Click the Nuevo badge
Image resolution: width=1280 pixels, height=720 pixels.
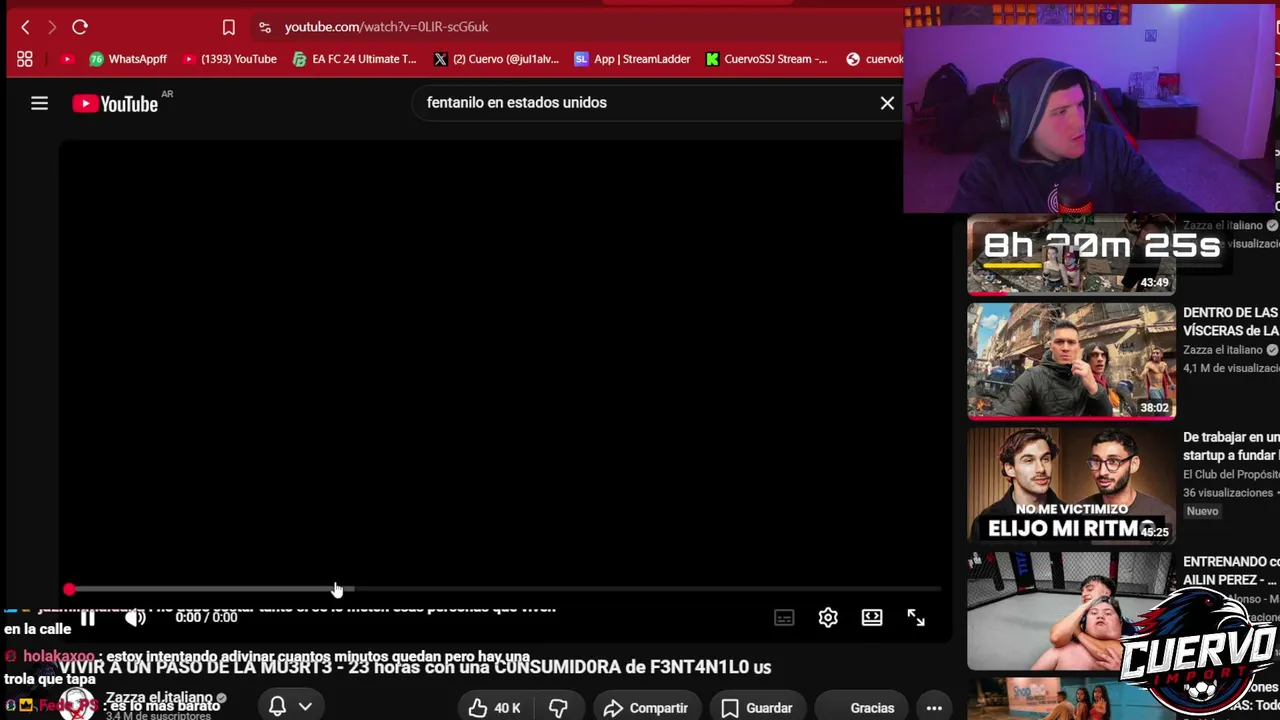[1202, 511]
